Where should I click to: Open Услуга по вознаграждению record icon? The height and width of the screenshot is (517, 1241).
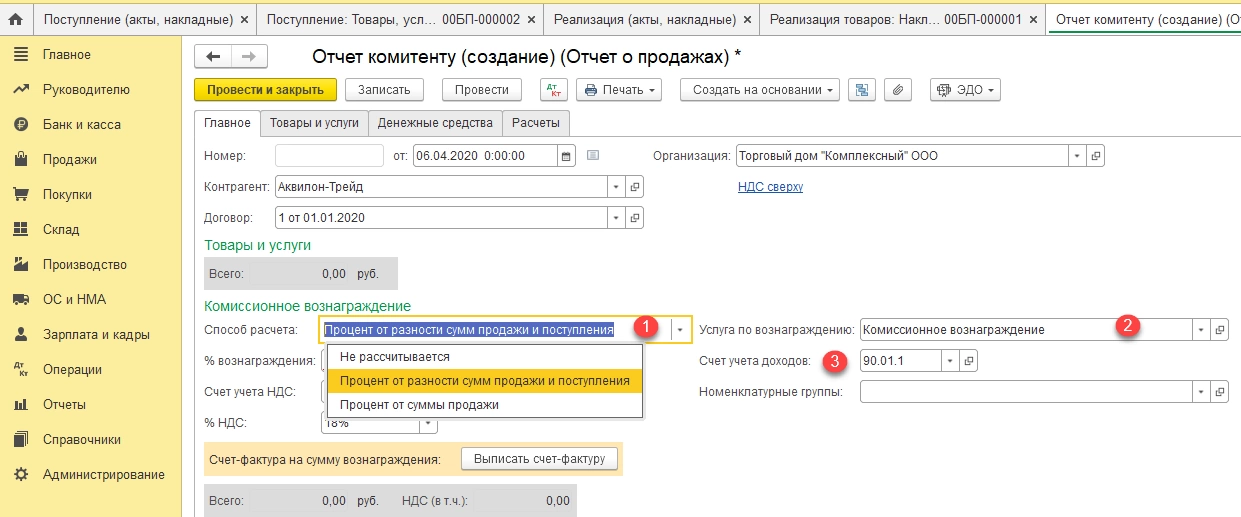[x=1219, y=329]
